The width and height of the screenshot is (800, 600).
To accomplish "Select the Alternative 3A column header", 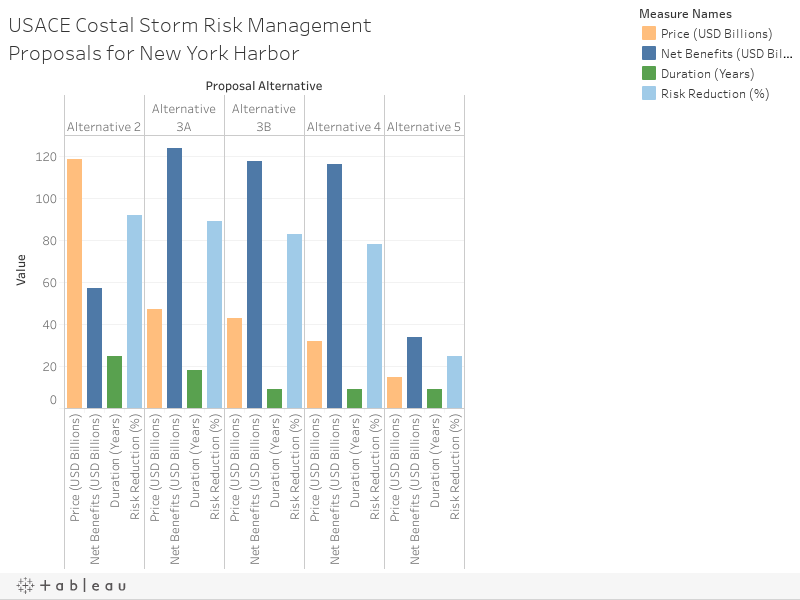I will [x=184, y=118].
